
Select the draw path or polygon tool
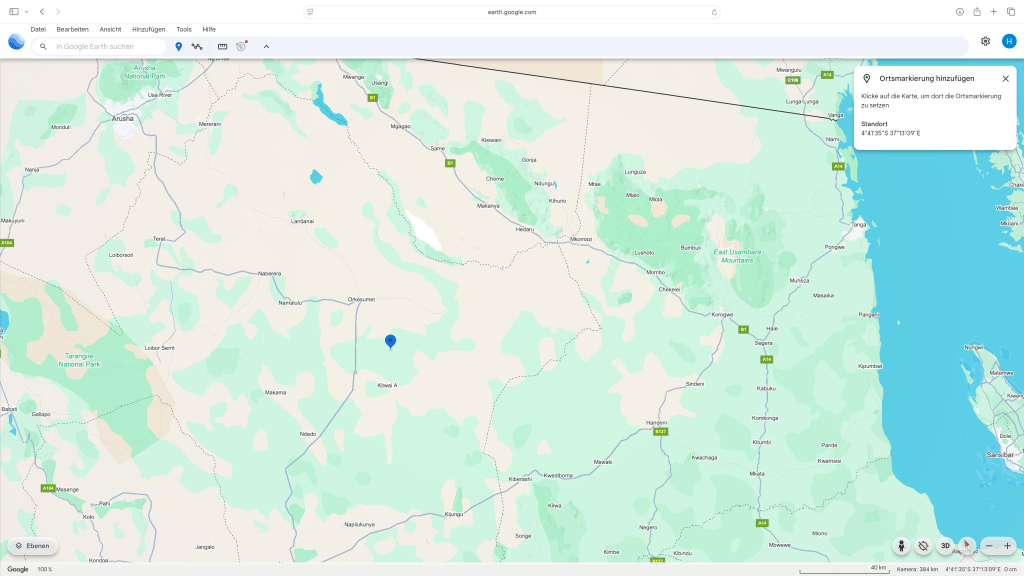[197, 46]
